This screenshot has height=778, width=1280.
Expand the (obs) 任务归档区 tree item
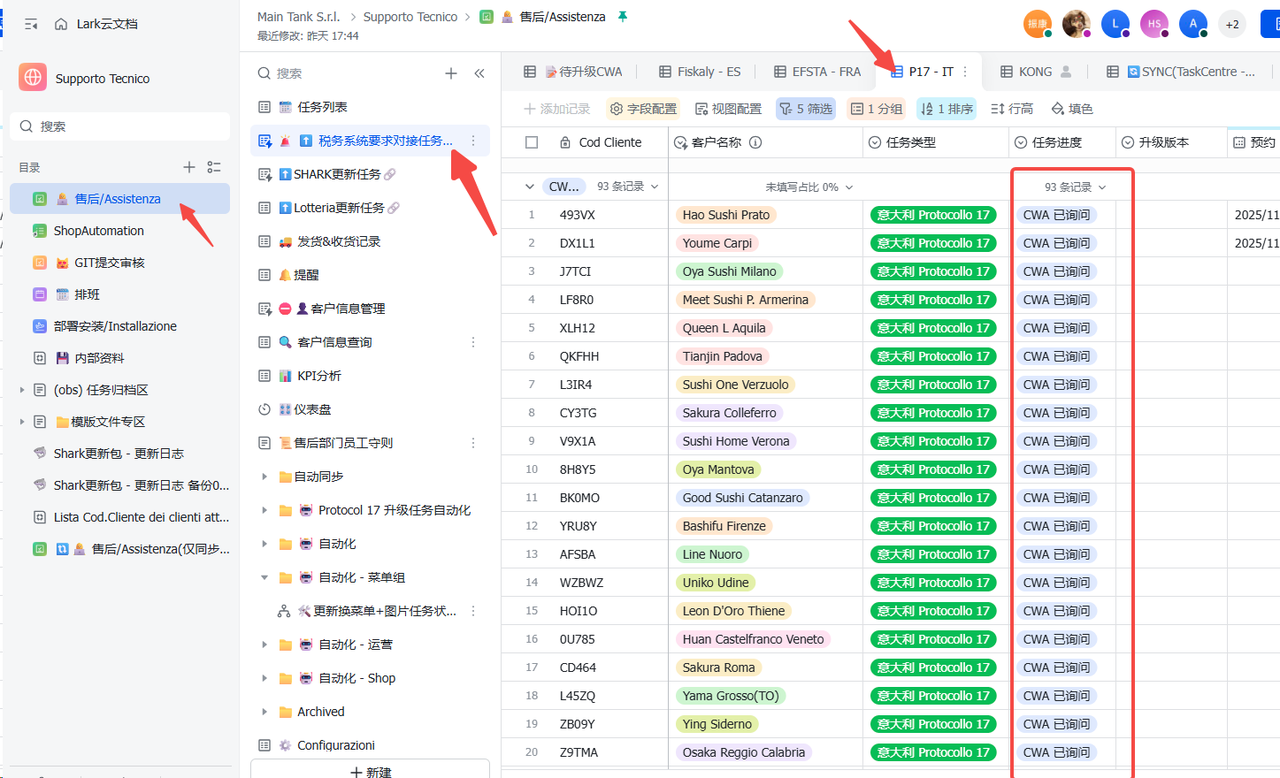coord(22,390)
